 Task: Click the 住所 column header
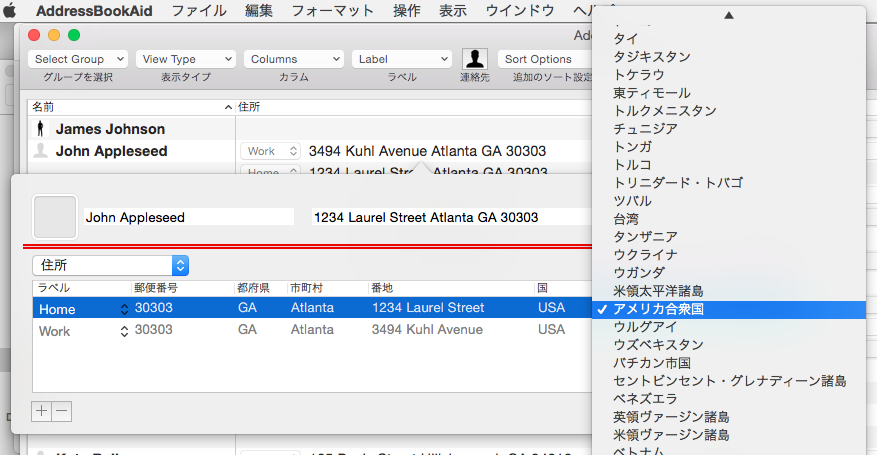pyautogui.click(x=414, y=107)
